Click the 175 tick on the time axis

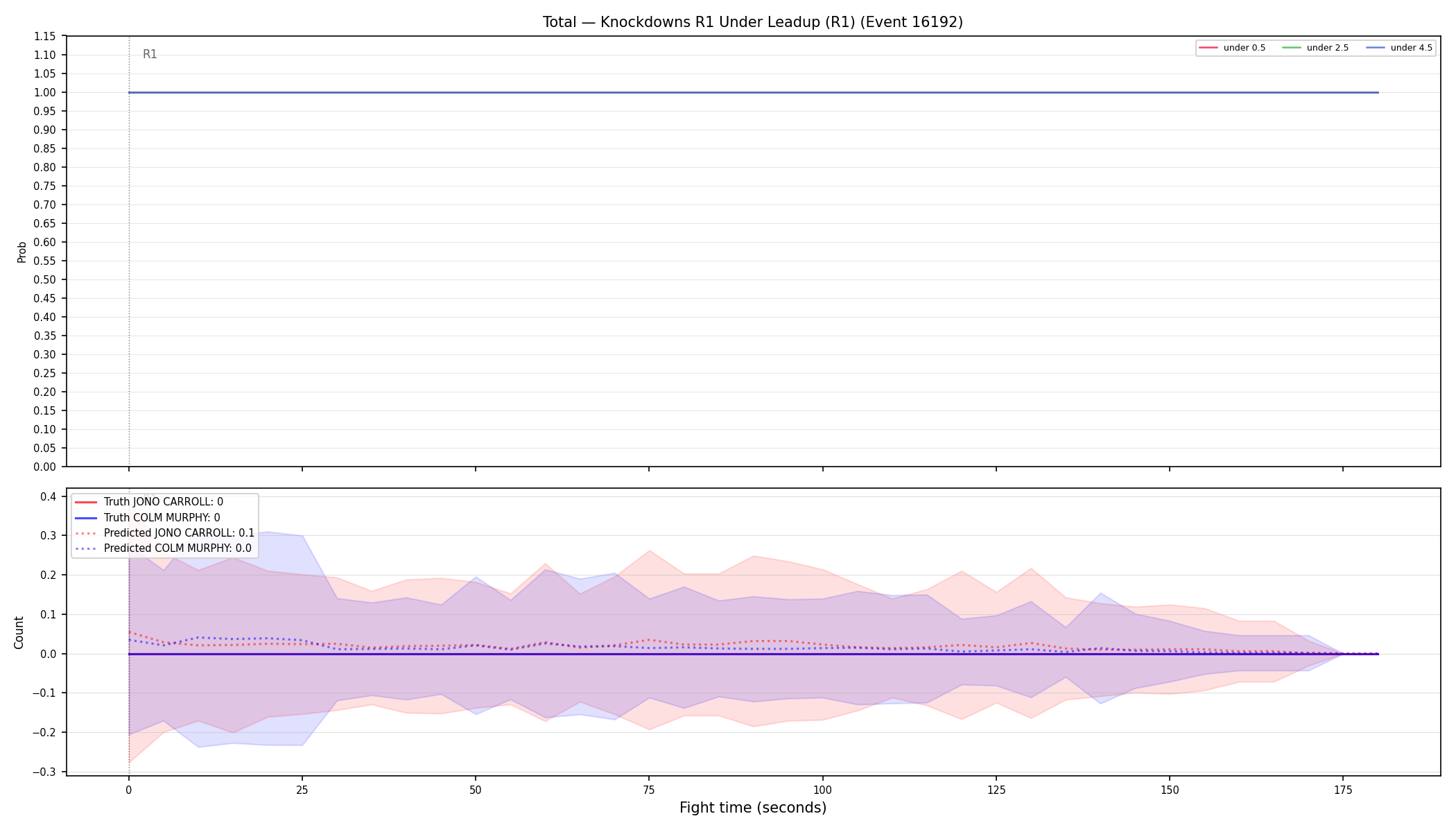(x=1343, y=790)
